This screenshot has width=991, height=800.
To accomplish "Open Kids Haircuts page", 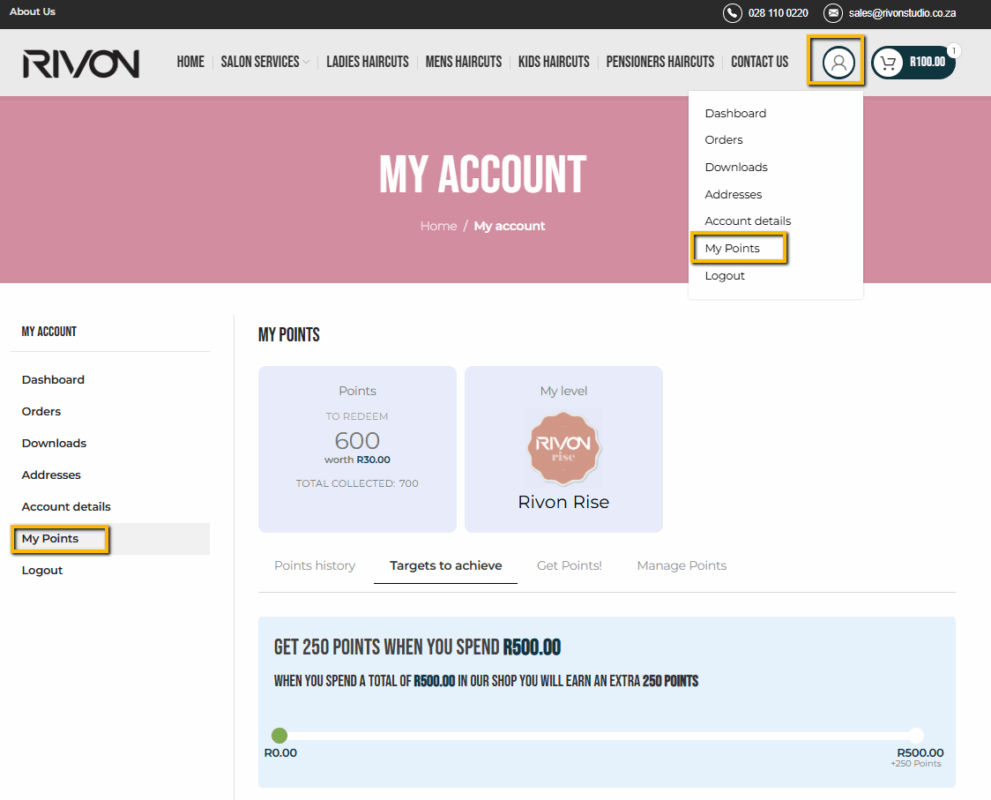I will coord(554,62).
